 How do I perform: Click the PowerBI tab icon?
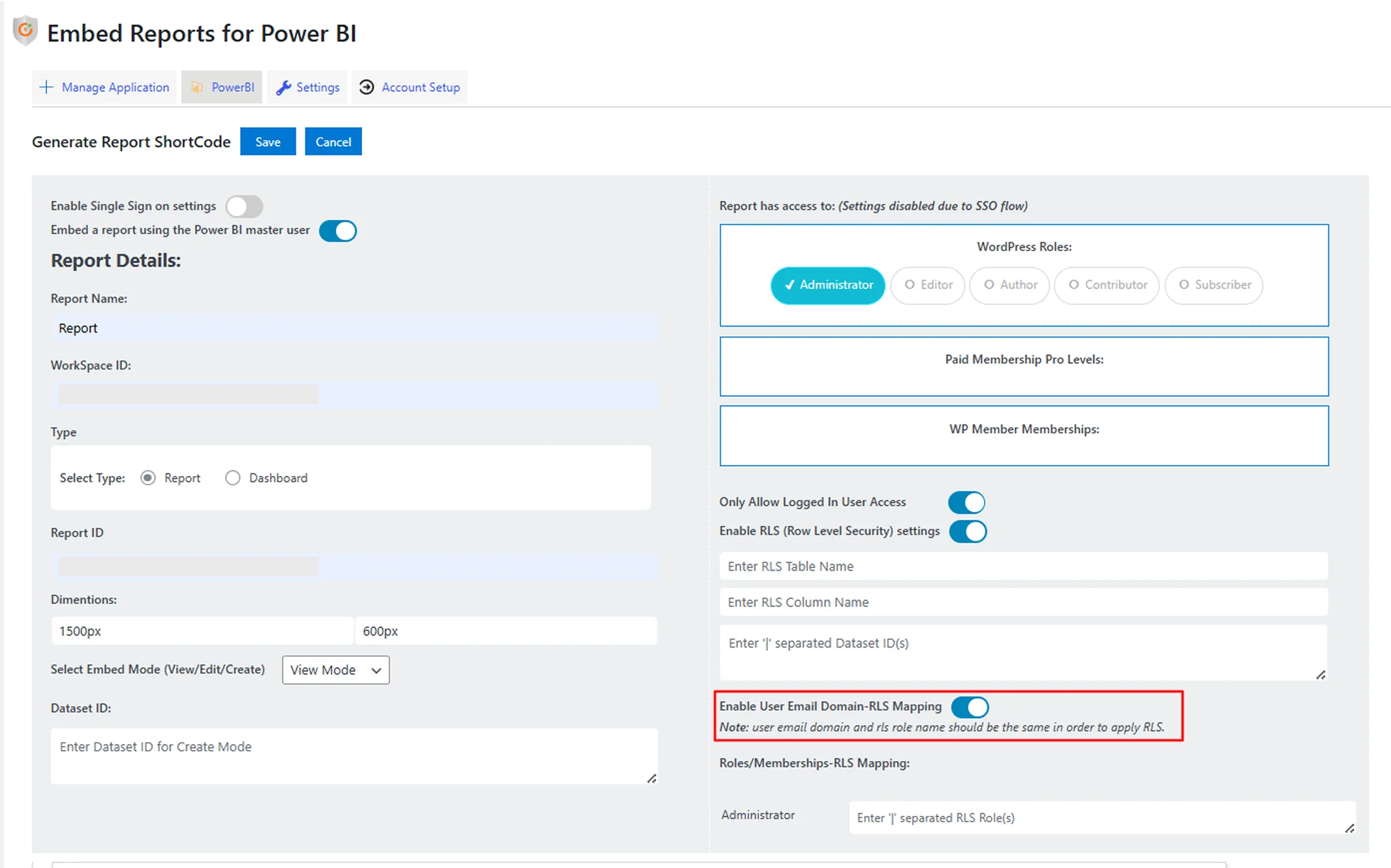pos(196,87)
